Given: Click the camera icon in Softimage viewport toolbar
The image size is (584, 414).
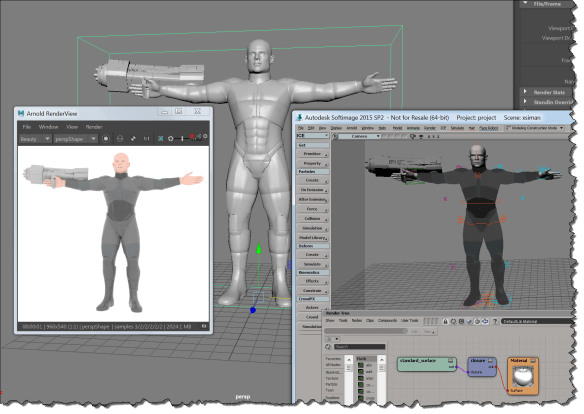Looking at the screenshot, I should point(413,137).
